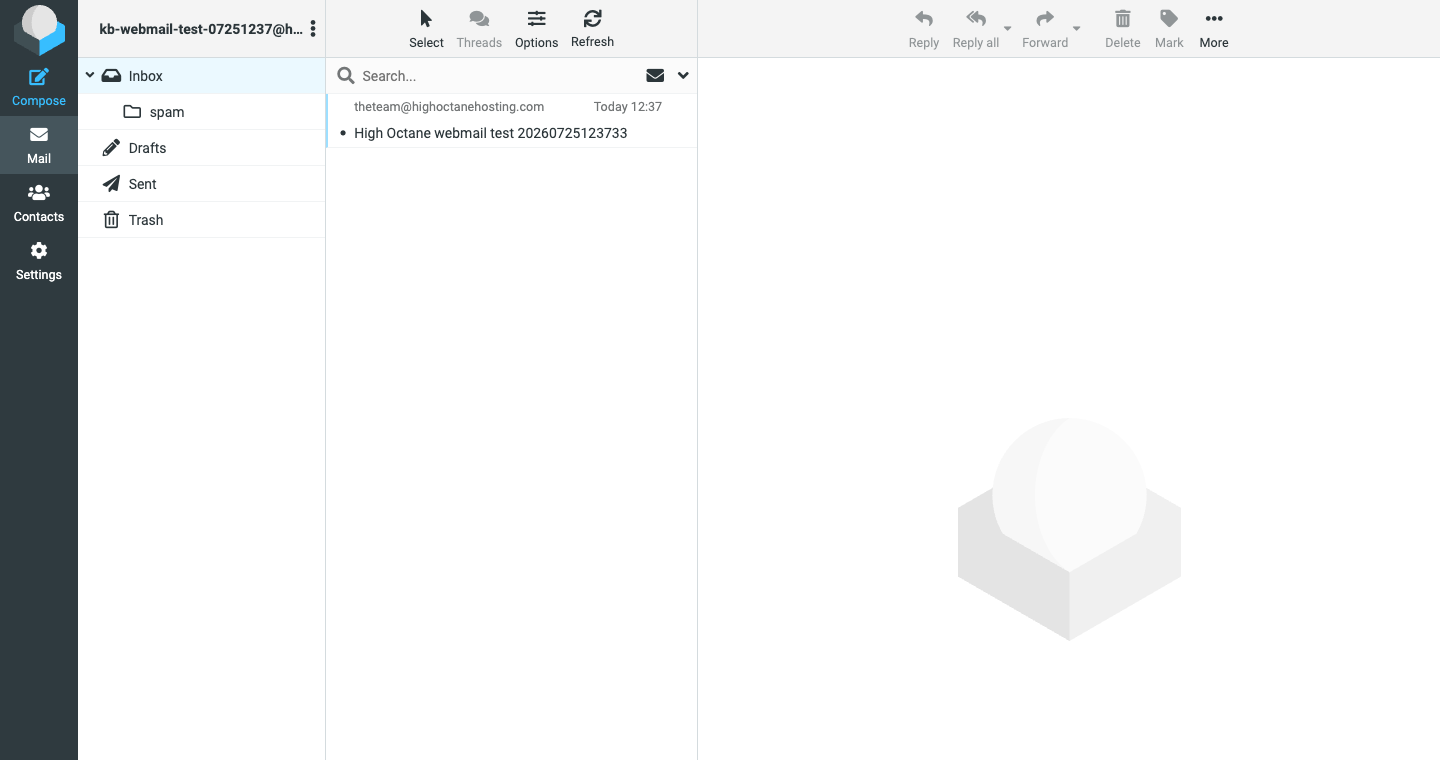Open the Contacts section

(x=39, y=203)
